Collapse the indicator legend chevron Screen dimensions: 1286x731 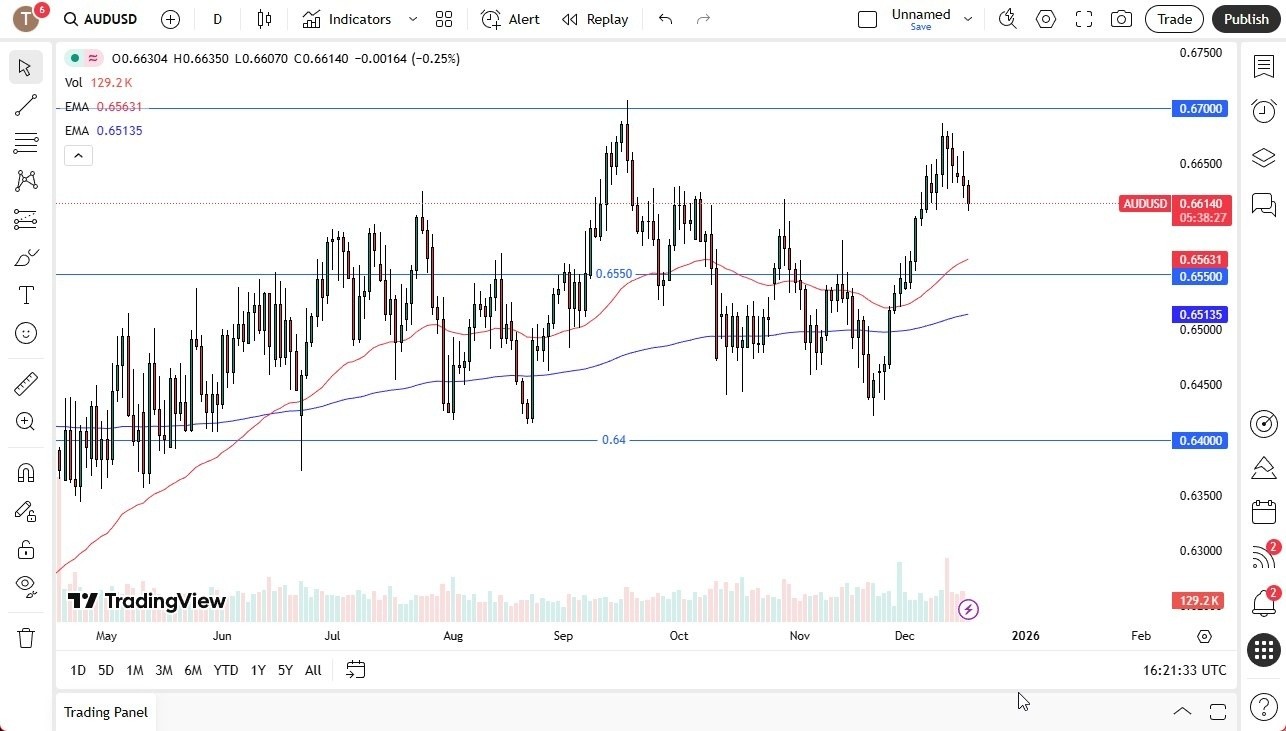pyautogui.click(x=79, y=155)
